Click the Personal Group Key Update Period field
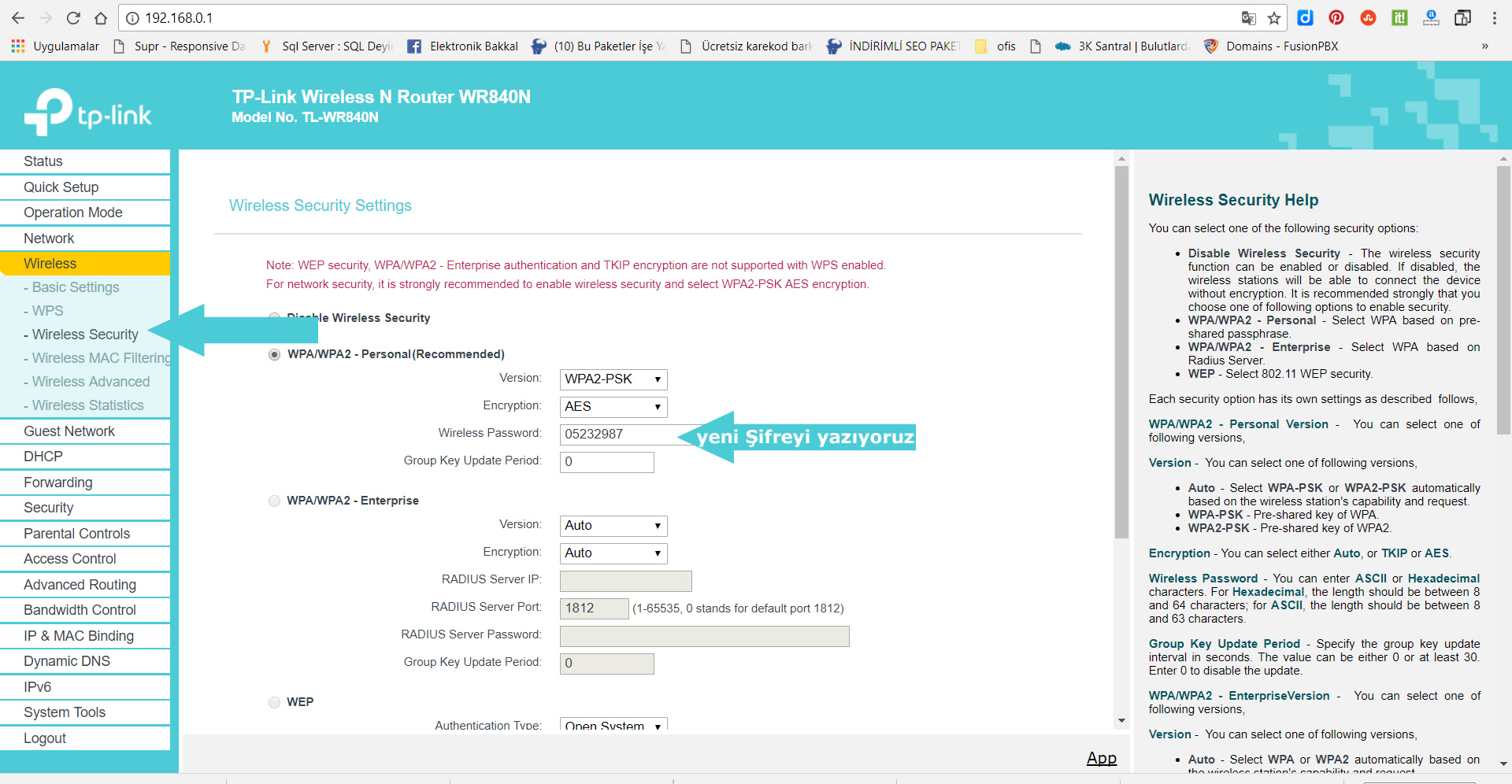The image size is (1512, 784). pos(606,462)
